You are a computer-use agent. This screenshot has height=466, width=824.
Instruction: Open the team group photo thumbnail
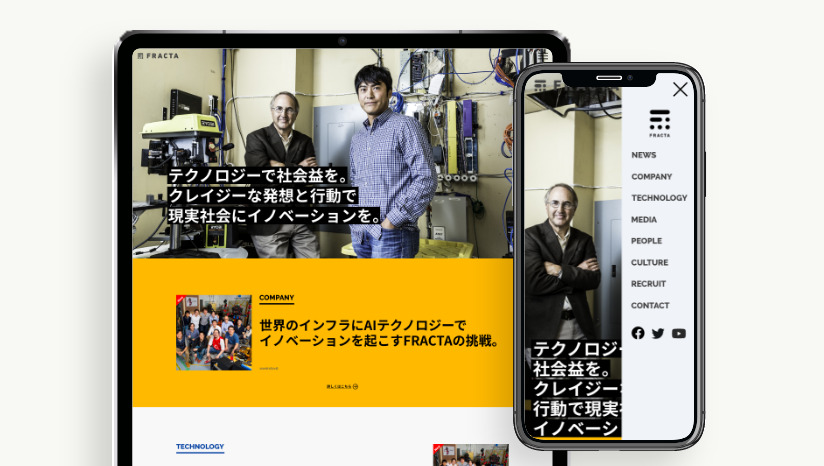[x=214, y=333]
